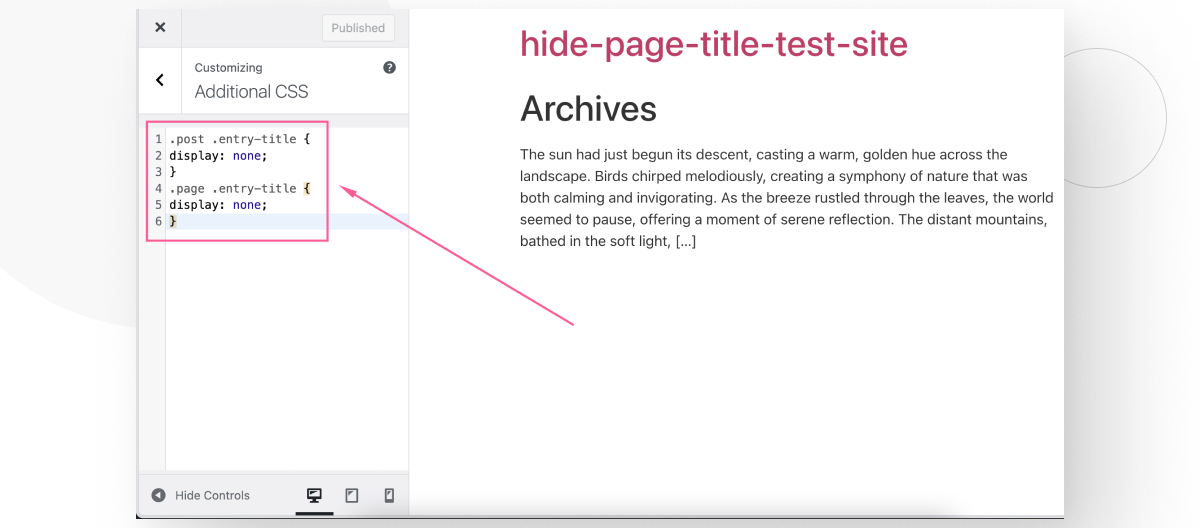Click CSS line '.post .entry-title {'

click(x=240, y=139)
